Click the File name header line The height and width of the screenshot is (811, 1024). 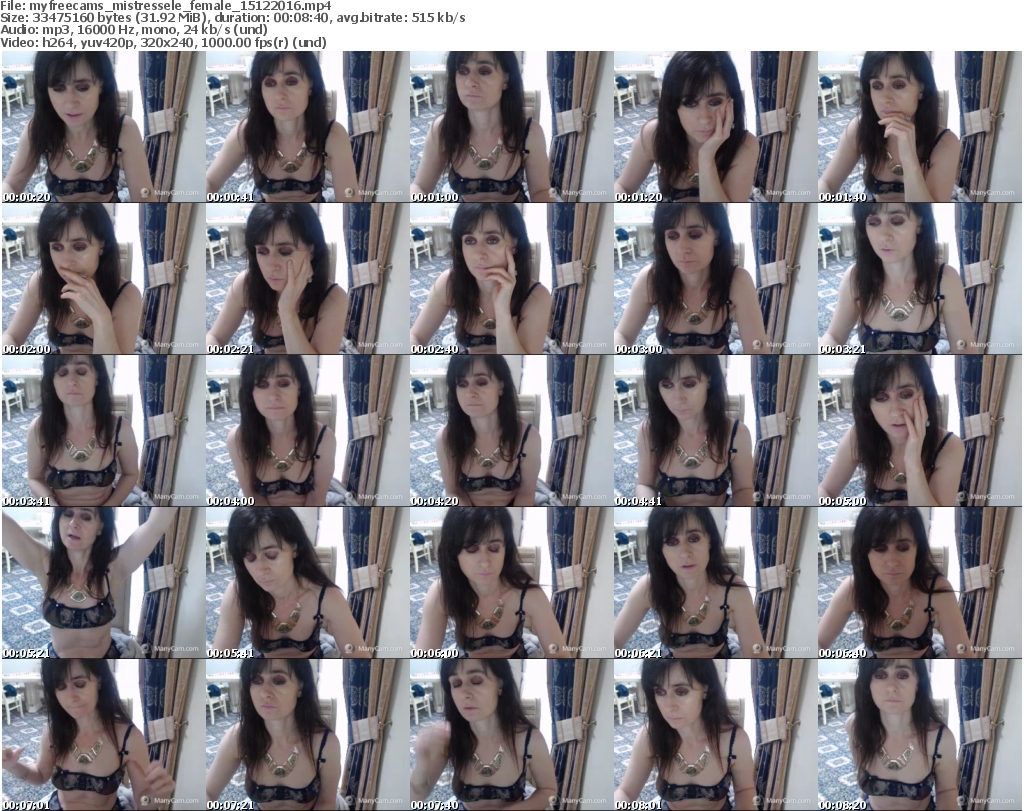click(166, 6)
